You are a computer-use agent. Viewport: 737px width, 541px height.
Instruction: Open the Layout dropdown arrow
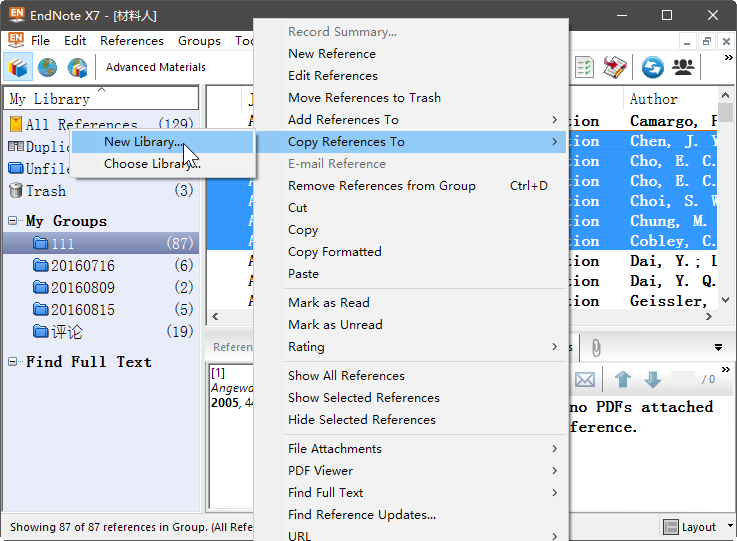730,525
